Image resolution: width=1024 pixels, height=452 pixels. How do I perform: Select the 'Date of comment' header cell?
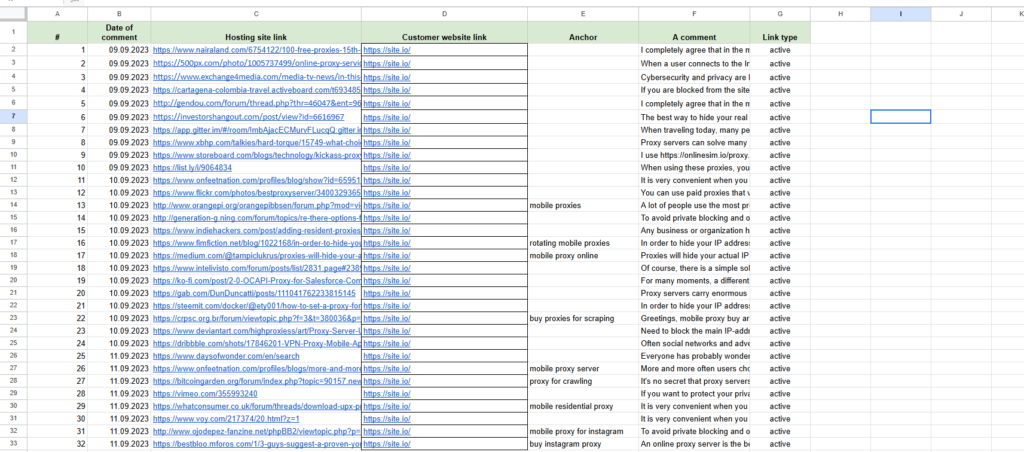coord(119,33)
